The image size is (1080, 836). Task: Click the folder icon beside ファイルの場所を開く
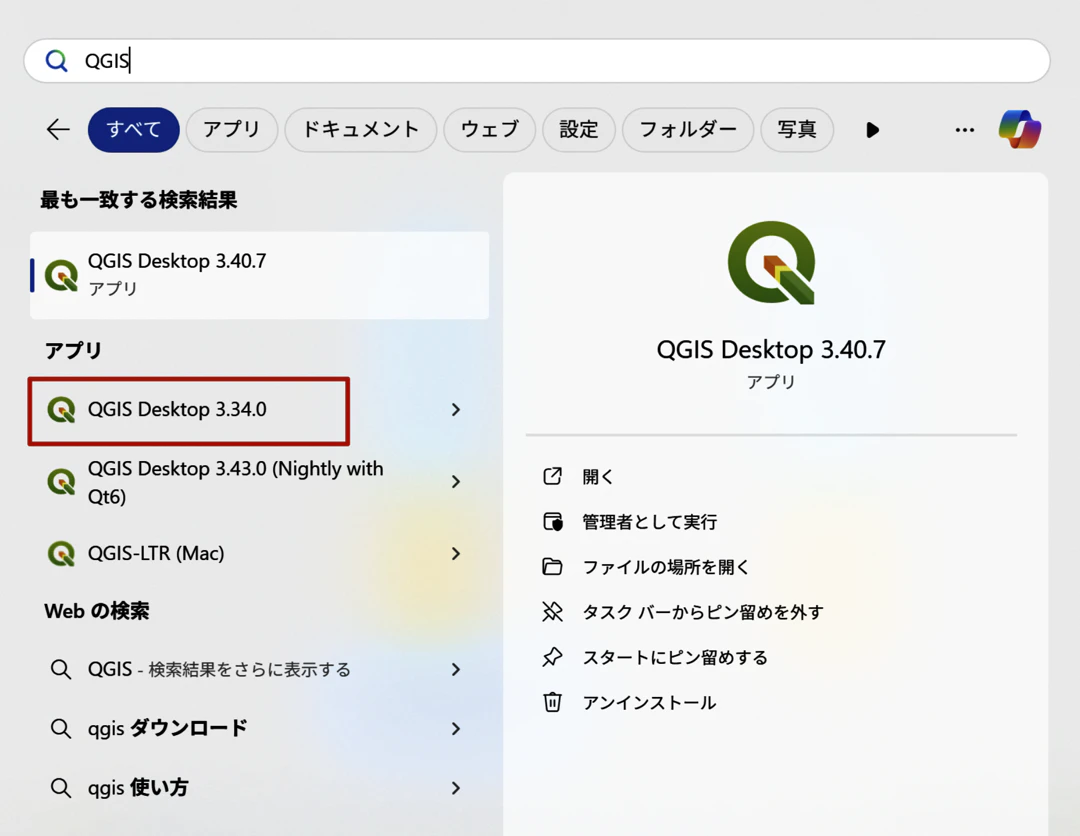tap(553, 566)
